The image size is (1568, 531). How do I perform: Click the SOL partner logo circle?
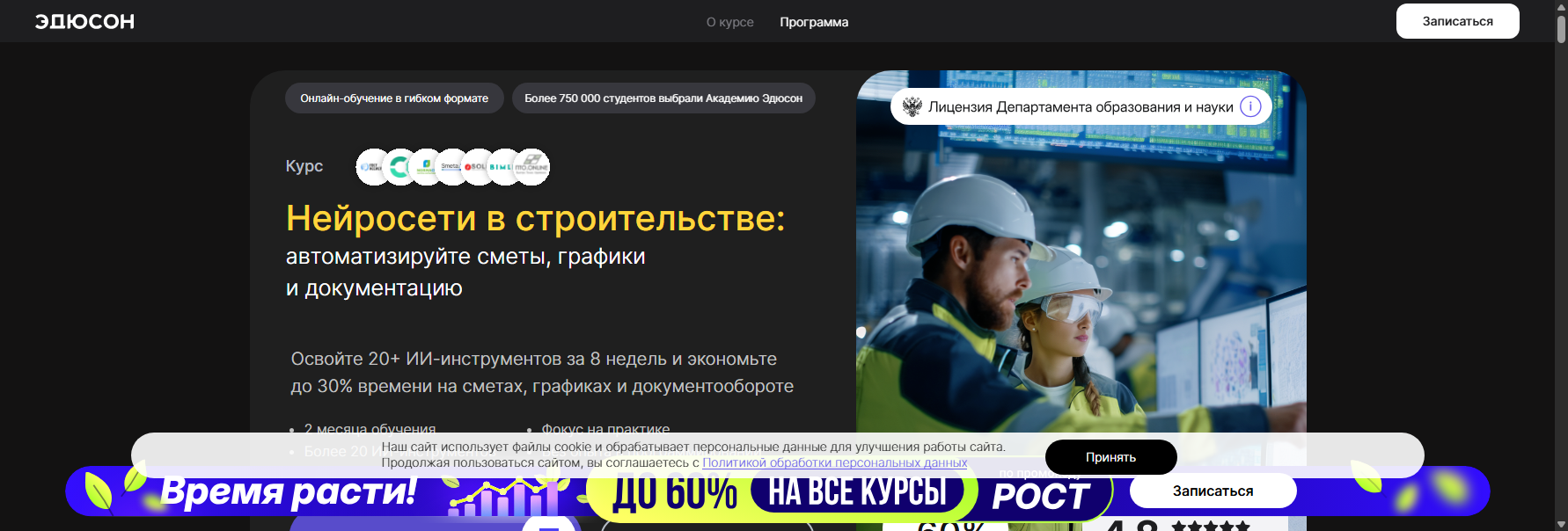pos(475,167)
